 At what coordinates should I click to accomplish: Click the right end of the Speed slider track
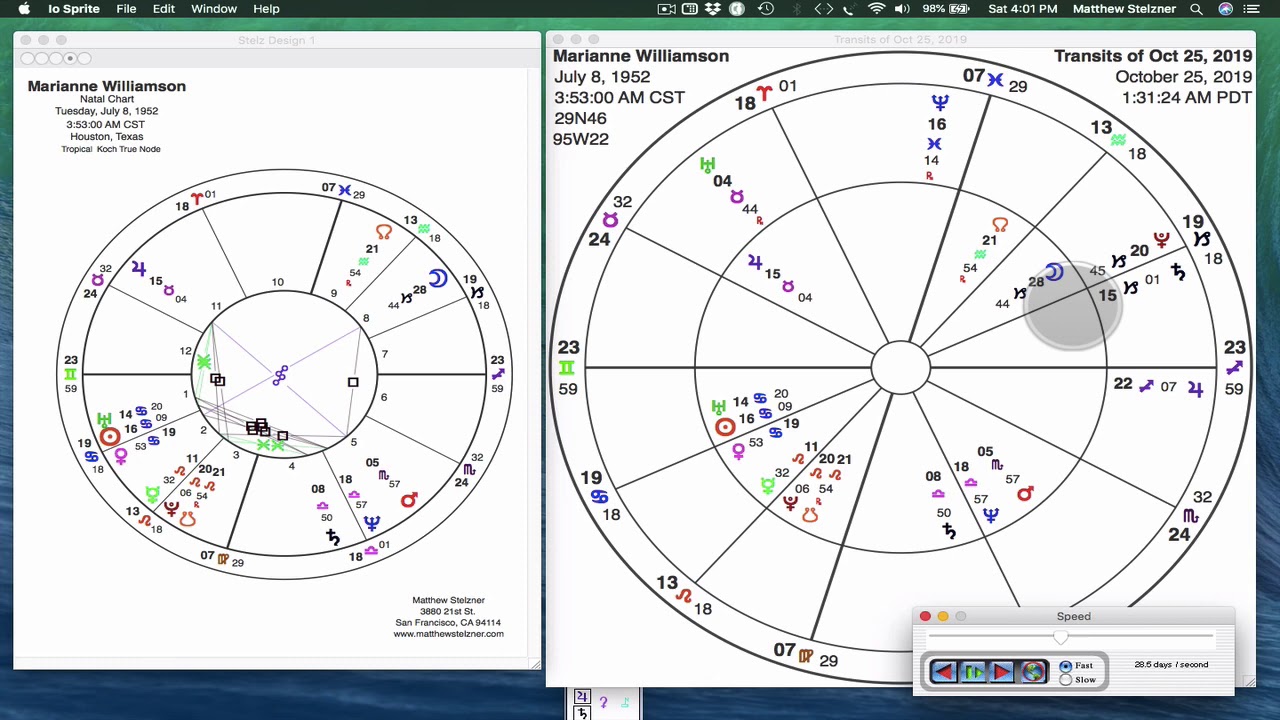point(1210,636)
